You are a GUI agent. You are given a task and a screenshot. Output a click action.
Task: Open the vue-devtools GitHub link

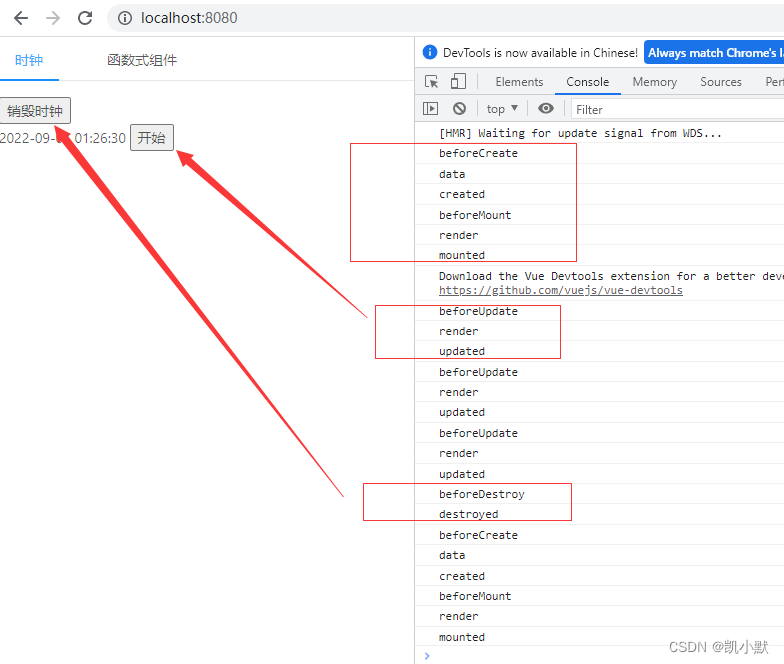pyautogui.click(x=560, y=290)
